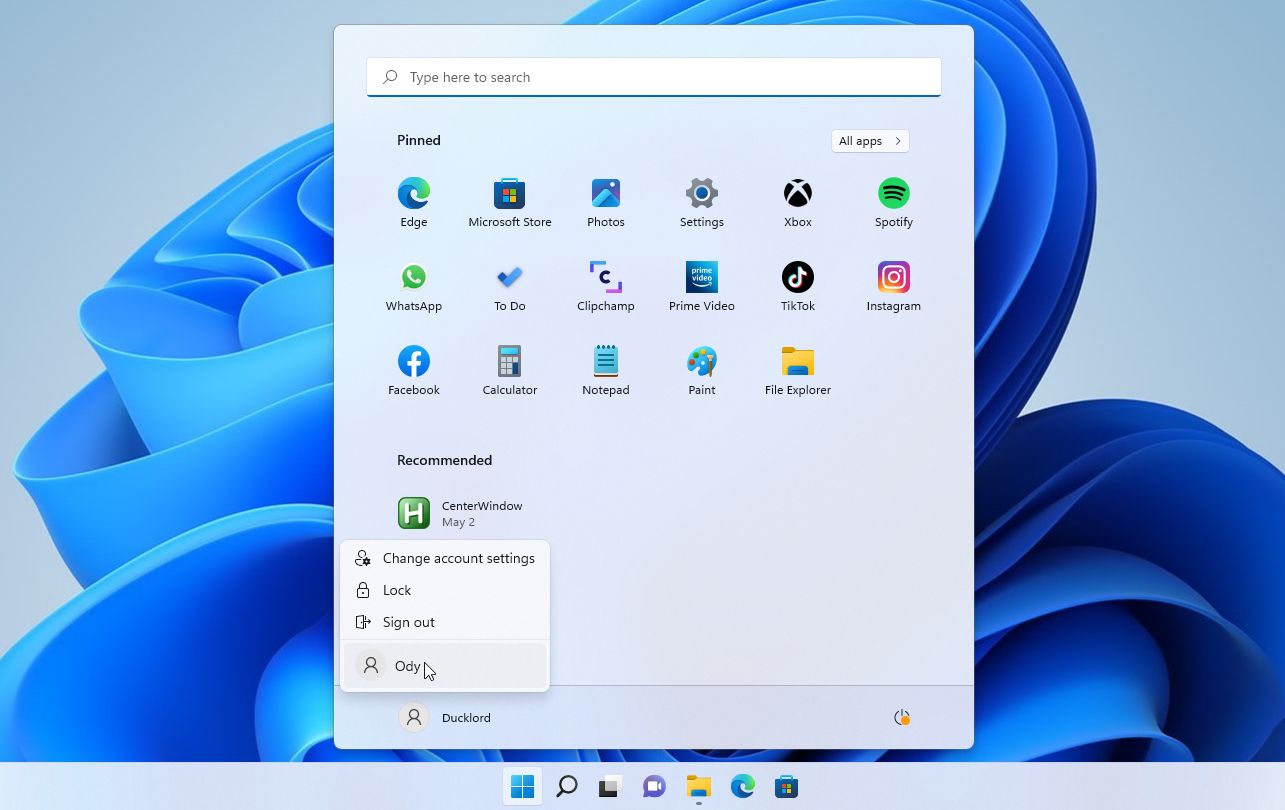
Task: Choose Lock from the account menu
Action: coord(445,590)
